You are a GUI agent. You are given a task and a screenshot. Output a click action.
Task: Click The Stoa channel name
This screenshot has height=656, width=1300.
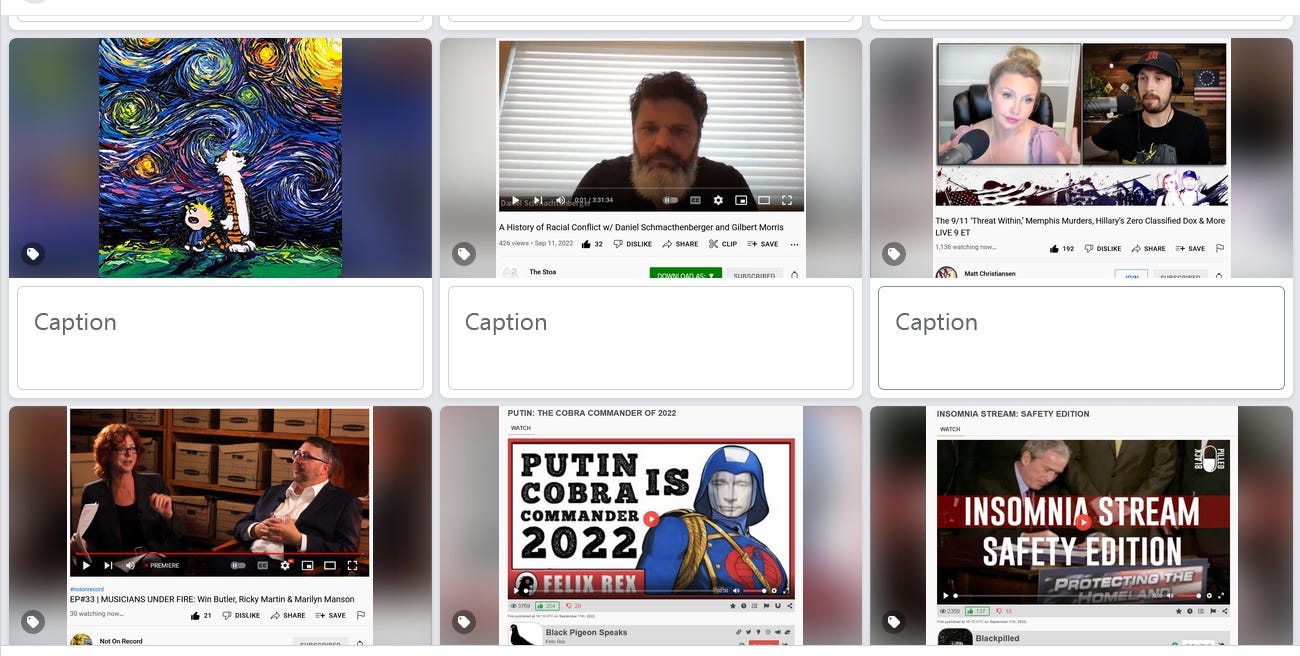click(542, 272)
